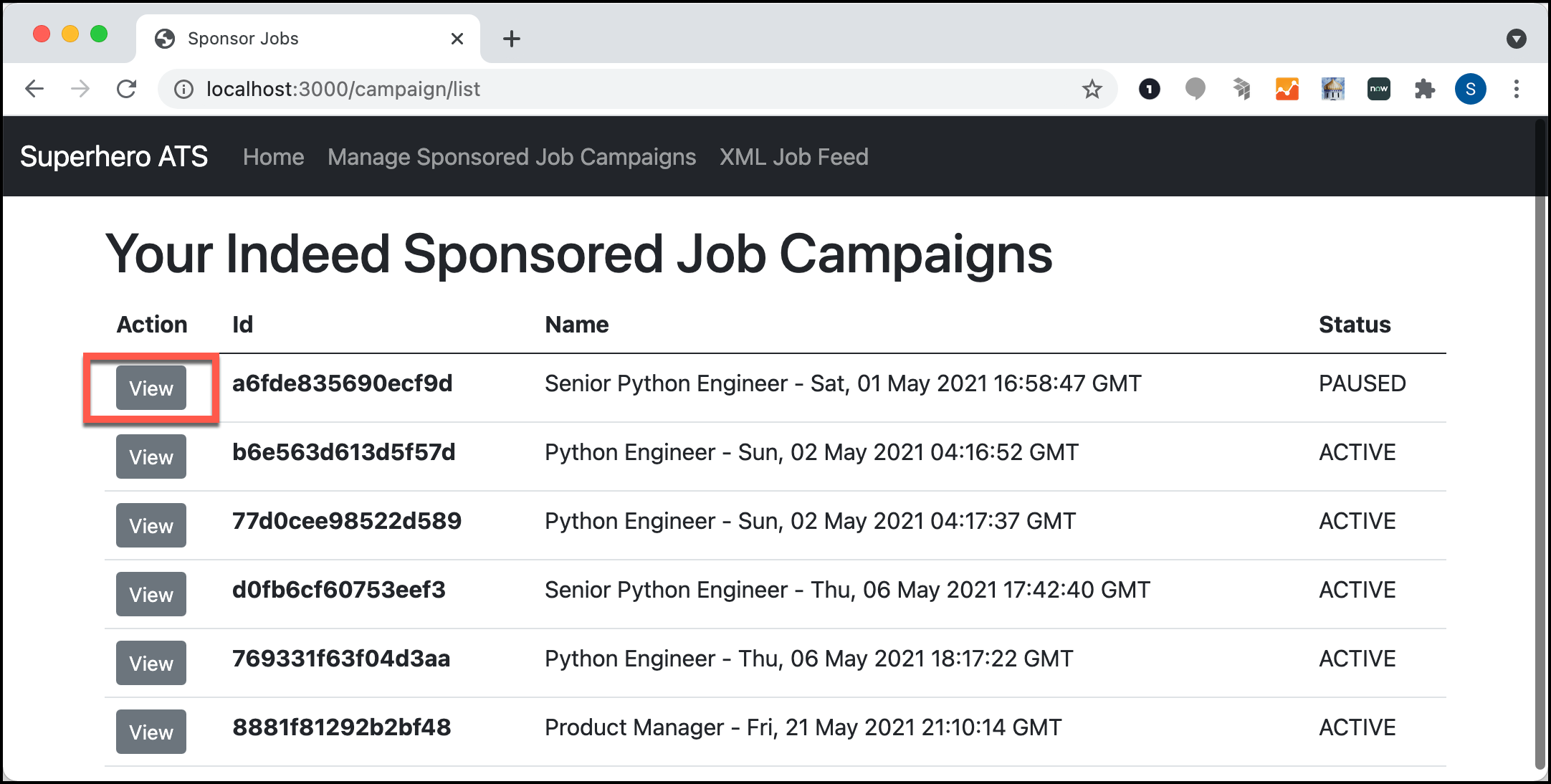This screenshot has width=1551, height=784.
Task: Click the gray layered arrow extension icon
Action: pos(1241,89)
